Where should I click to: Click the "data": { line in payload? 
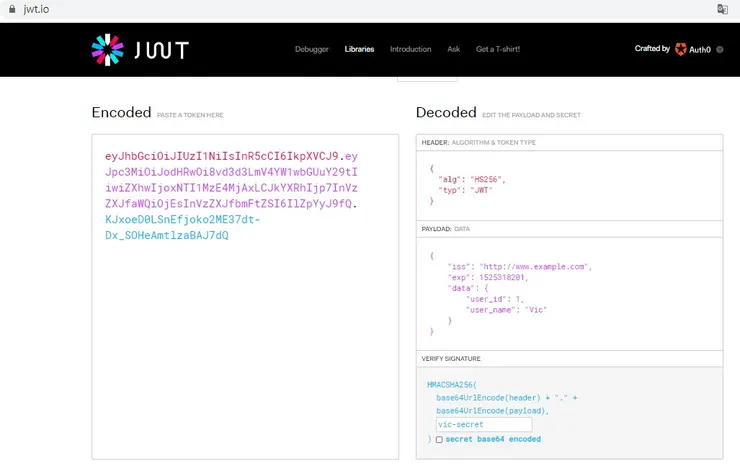click(x=468, y=289)
